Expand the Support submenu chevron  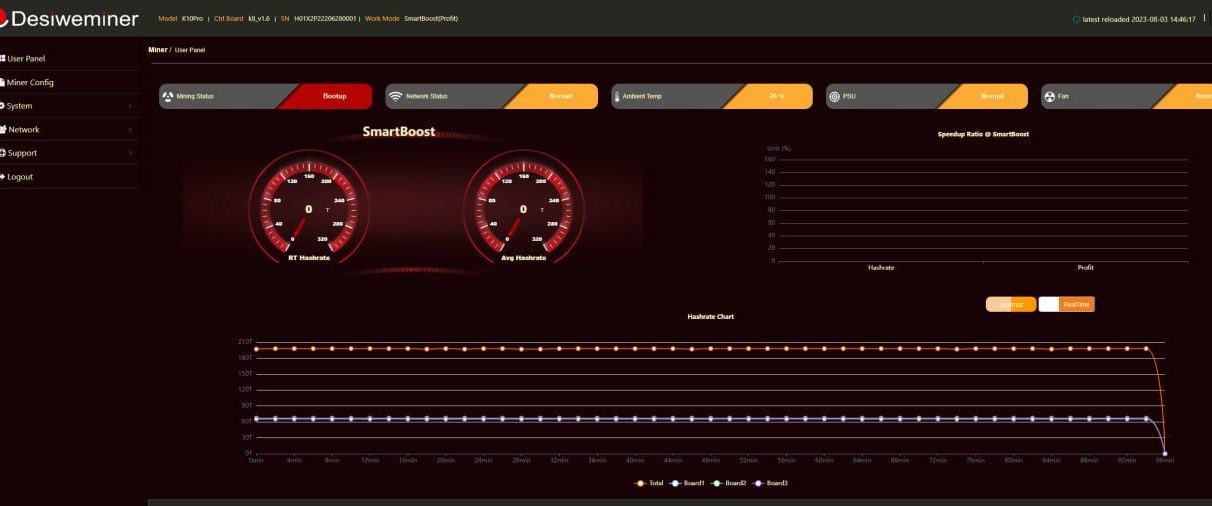tap(130, 153)
